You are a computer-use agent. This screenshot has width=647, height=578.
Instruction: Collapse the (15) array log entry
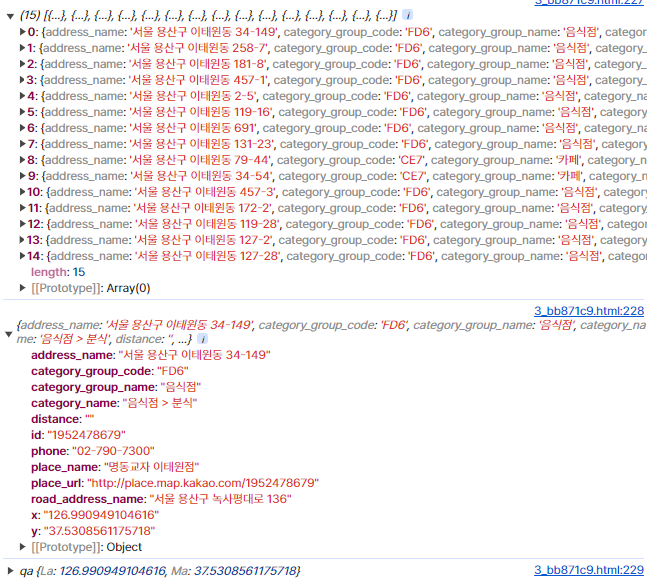tap(10, 17)
